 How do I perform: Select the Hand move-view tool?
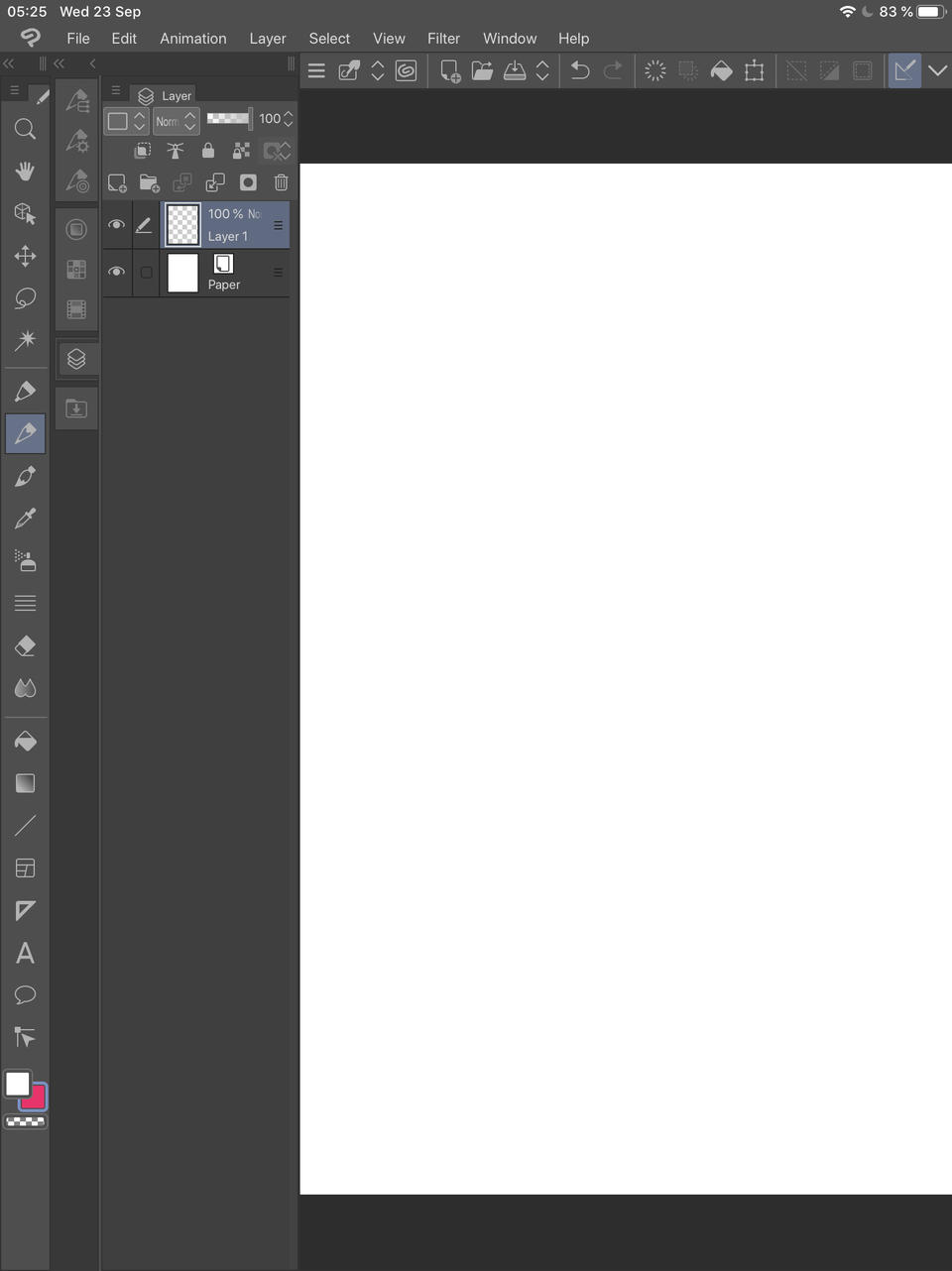[x=26, y=172]
